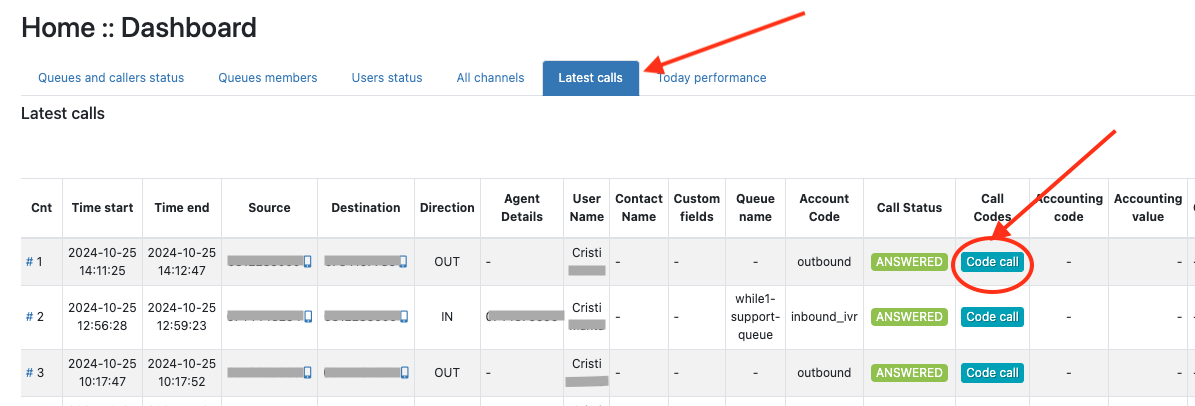Click phone icon beside first row's destination number
This screenshot has height=406, width=1195.
coord(402,262)
